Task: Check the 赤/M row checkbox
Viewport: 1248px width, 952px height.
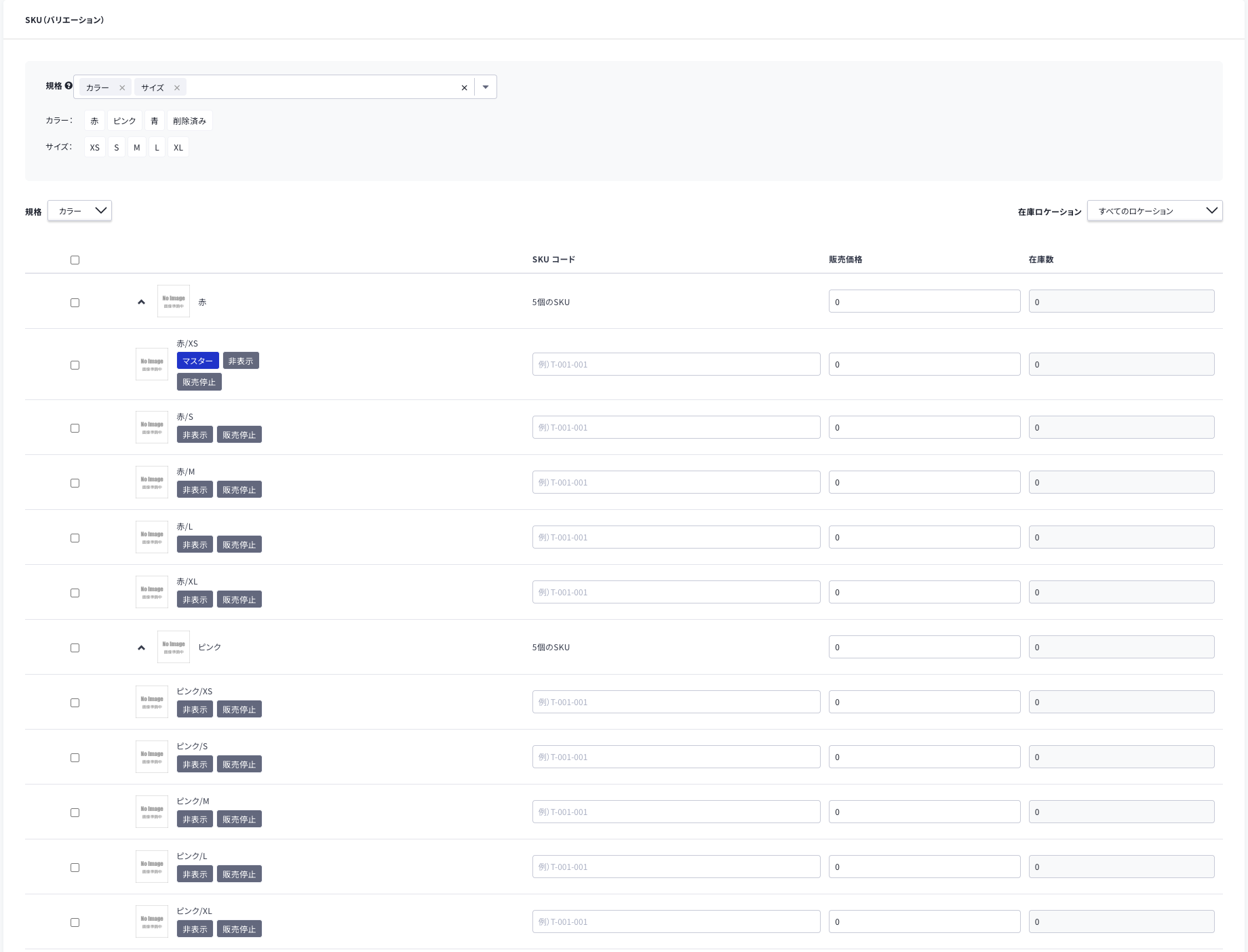Action: pos(75,483)
